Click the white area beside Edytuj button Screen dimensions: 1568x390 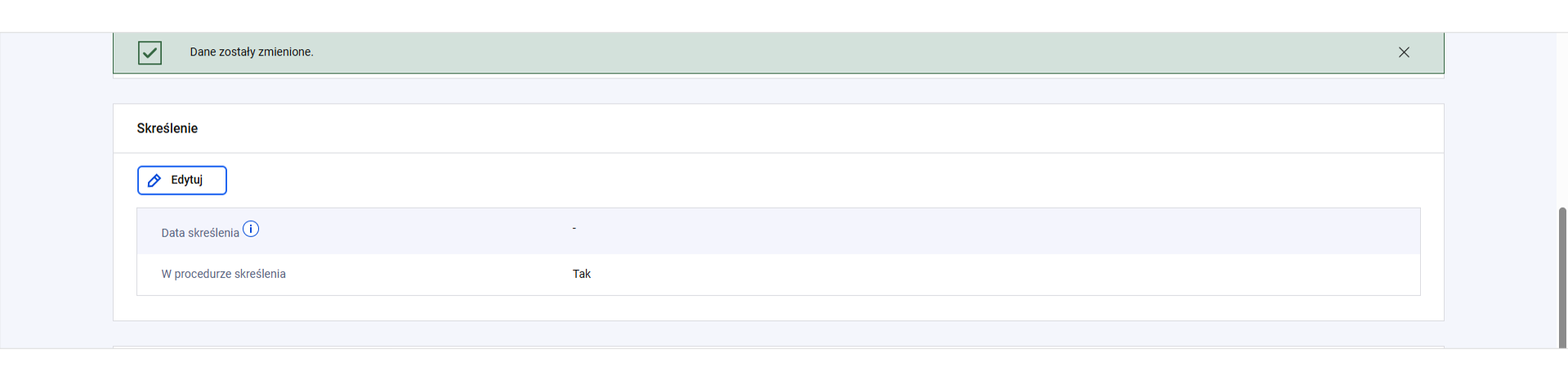[817, 181]
